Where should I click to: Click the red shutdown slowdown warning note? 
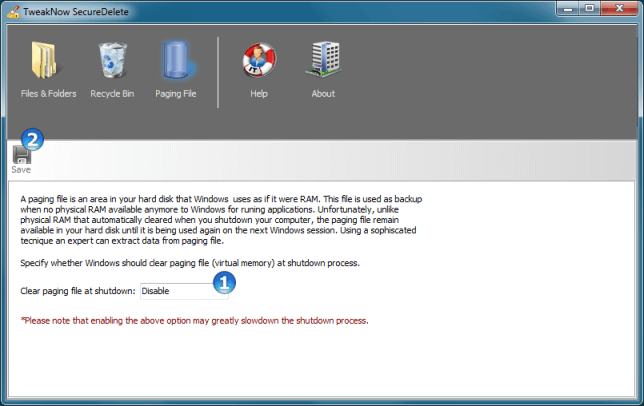pos(195,321)
